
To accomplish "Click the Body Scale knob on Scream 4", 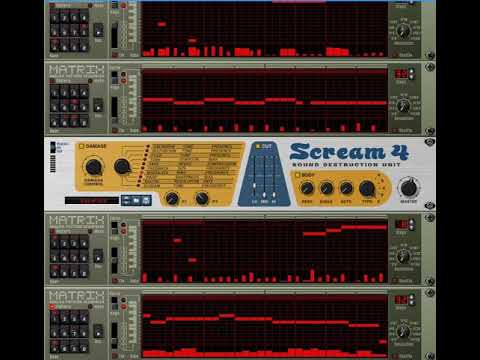I will pyautogui.click(x=326, y=188).
